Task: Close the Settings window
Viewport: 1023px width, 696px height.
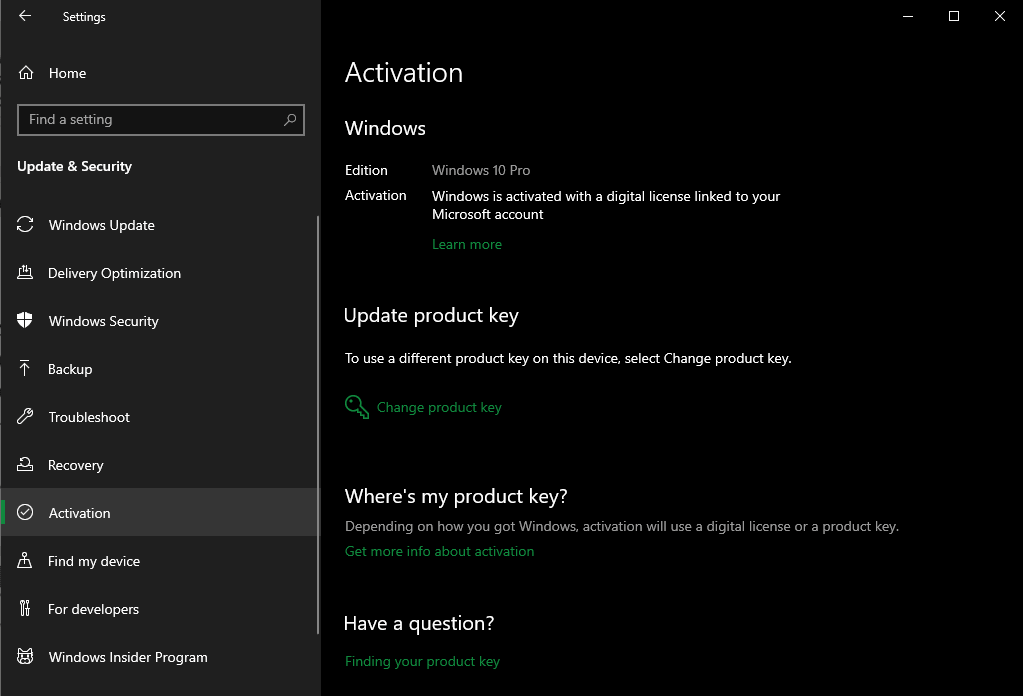Action: click(x=1000, y=16)
